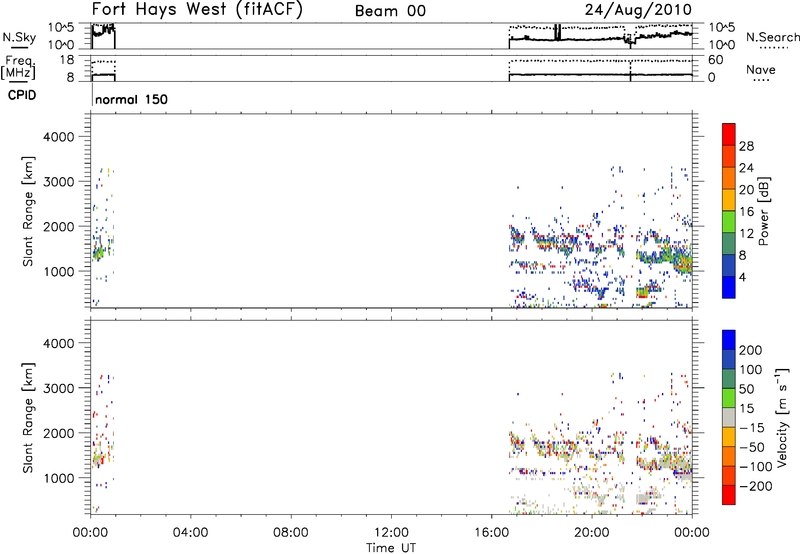Click the '16:00' time axis label

click(491, 533)
